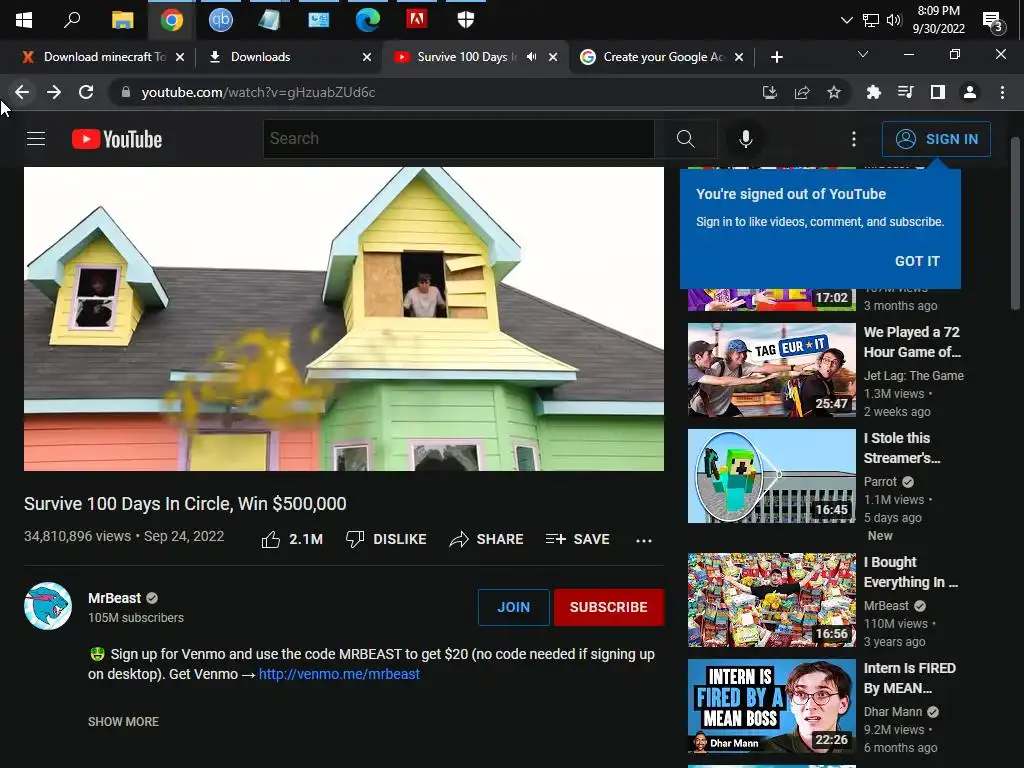Screen dimensions: 1024x768
Task: Open Chrome extensions puzzle icon
Action: pos(873,93)
